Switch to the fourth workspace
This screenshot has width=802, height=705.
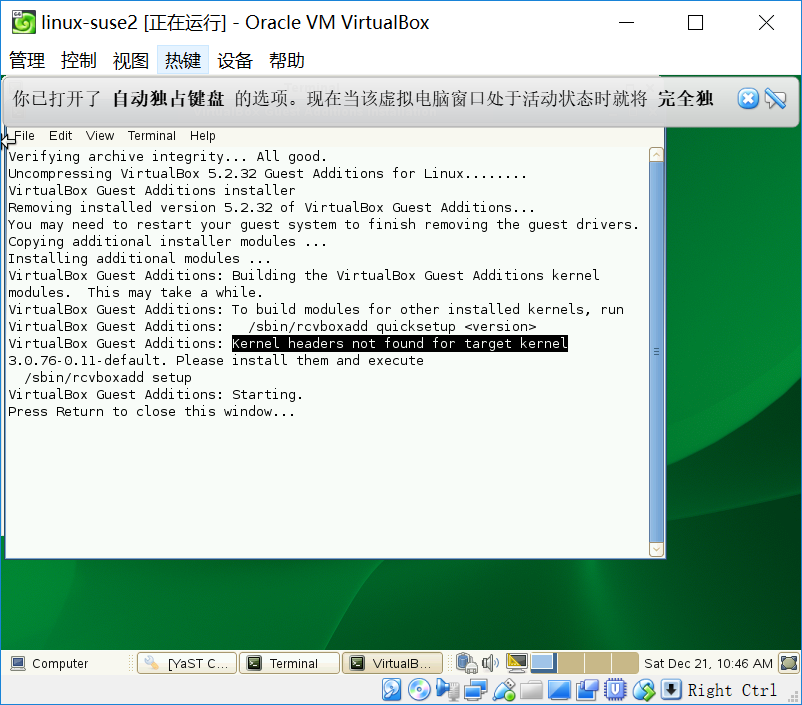625,663
